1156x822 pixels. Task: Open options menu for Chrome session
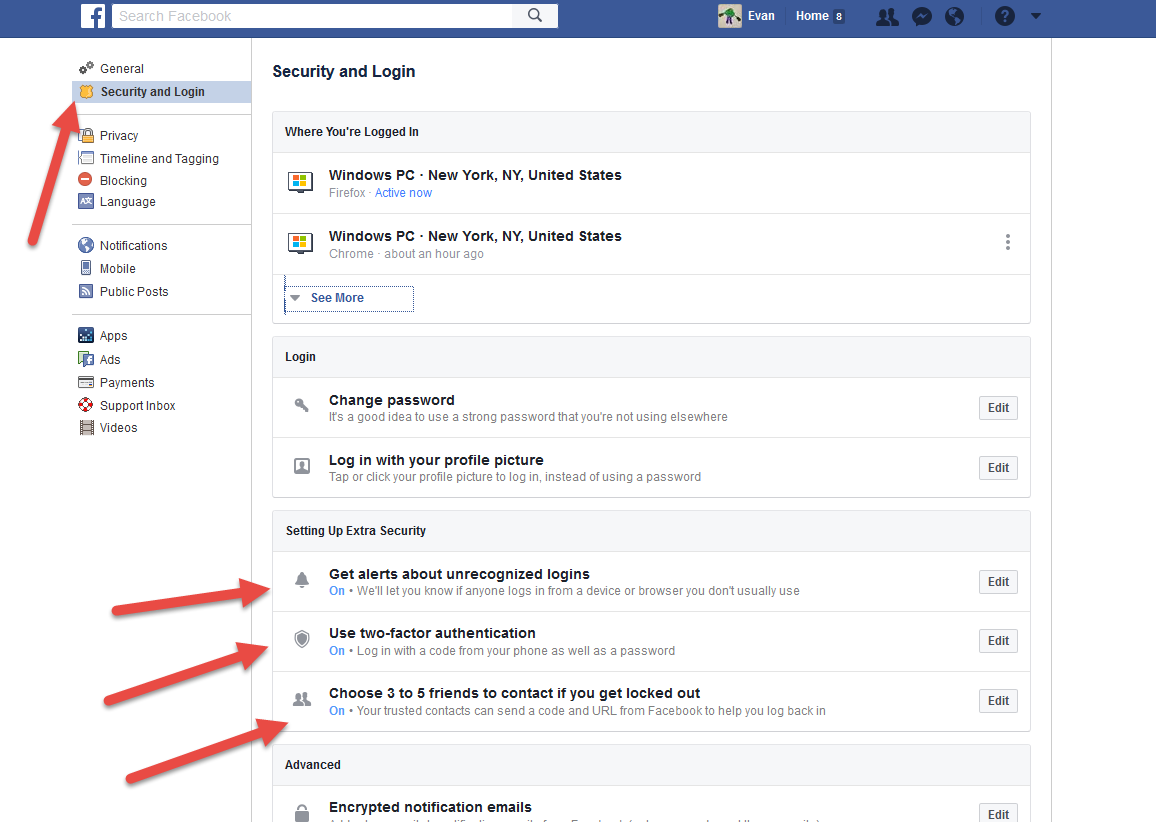[1008, 242]
